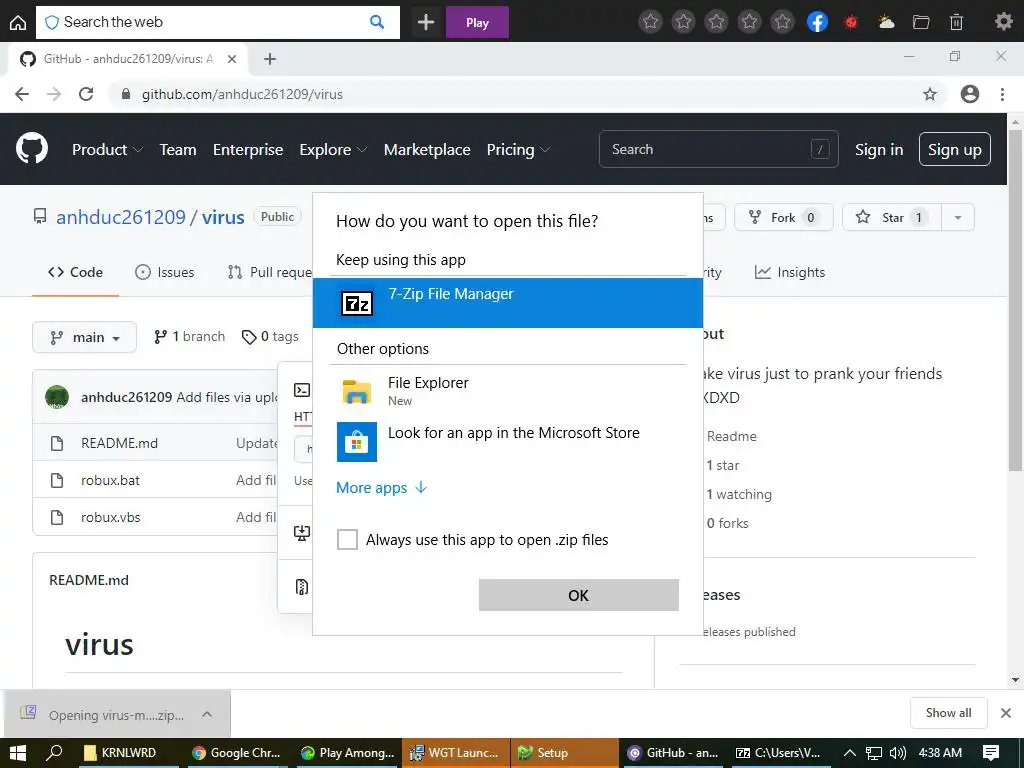Open the Marketplace menu item
The height and width of the screenshot is (768, 1024).
(426, 150)
